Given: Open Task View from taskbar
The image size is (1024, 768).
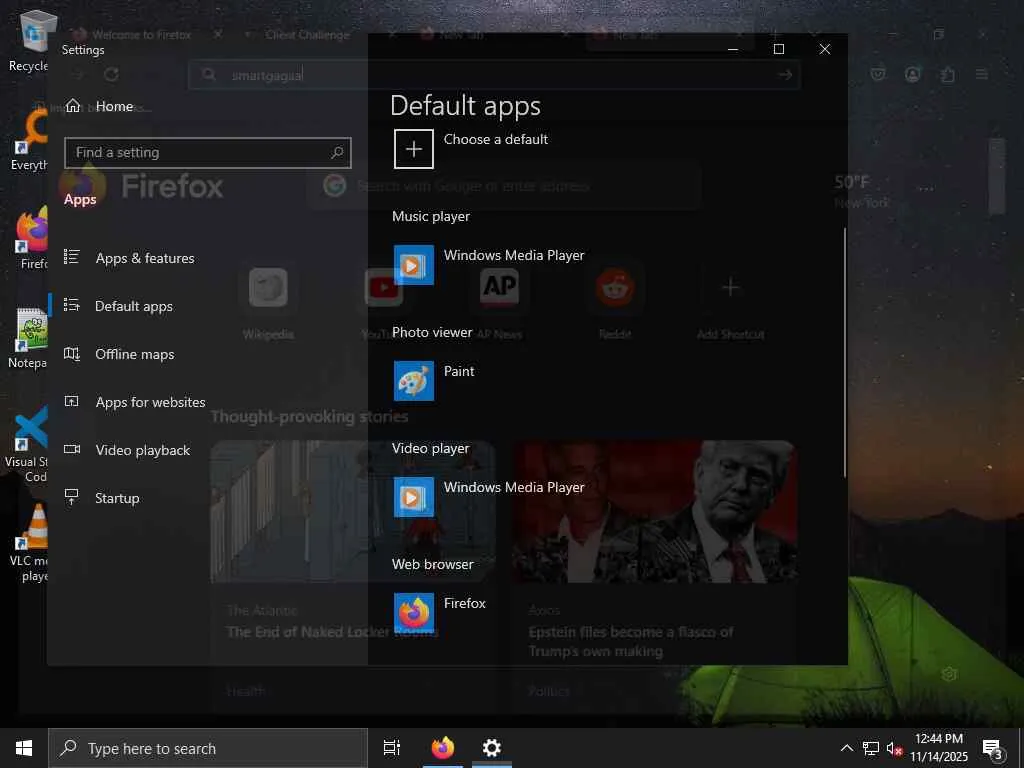Looking at the screenshot, I should (x=392, y=748).
